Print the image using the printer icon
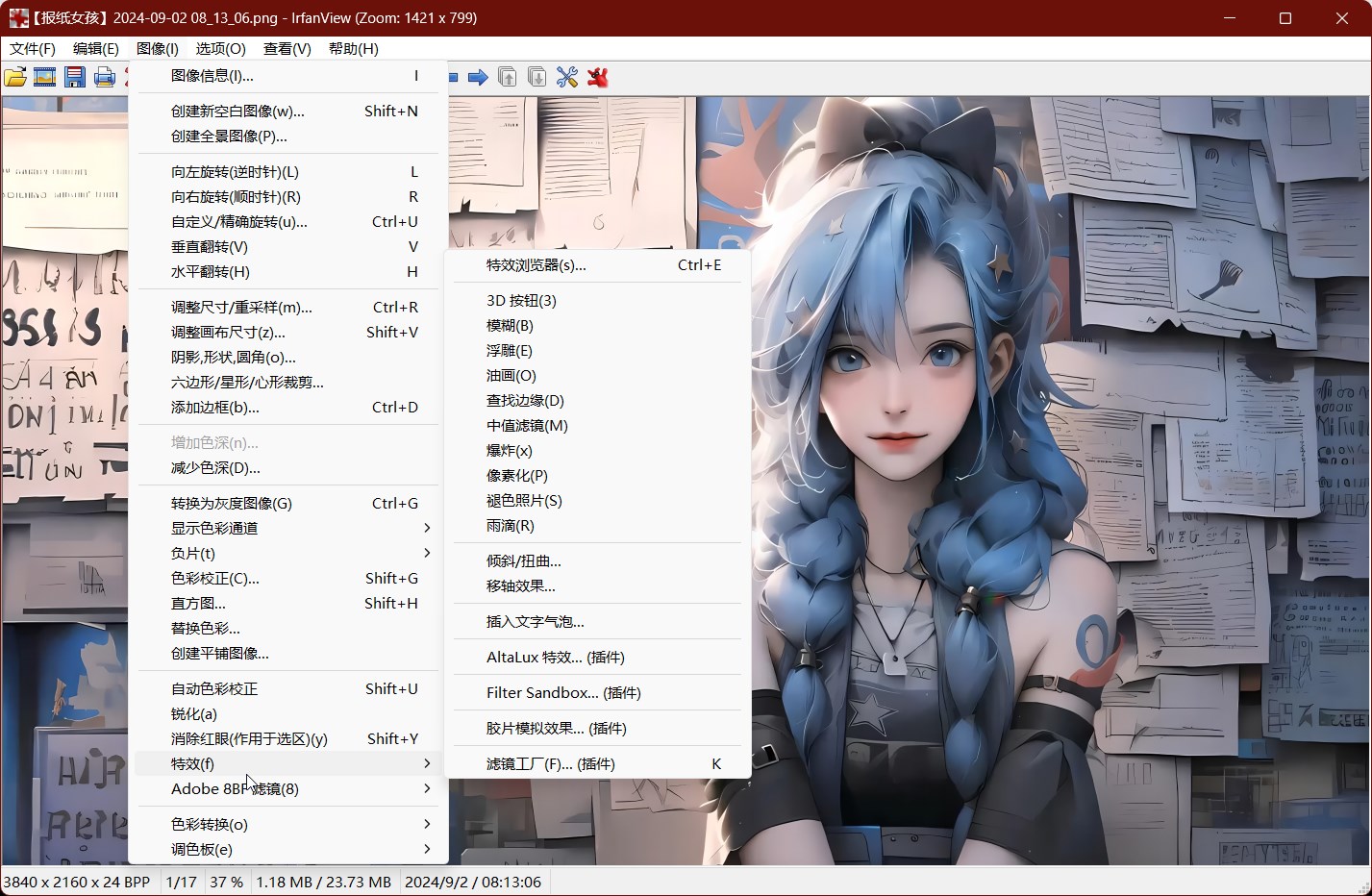 104,77
